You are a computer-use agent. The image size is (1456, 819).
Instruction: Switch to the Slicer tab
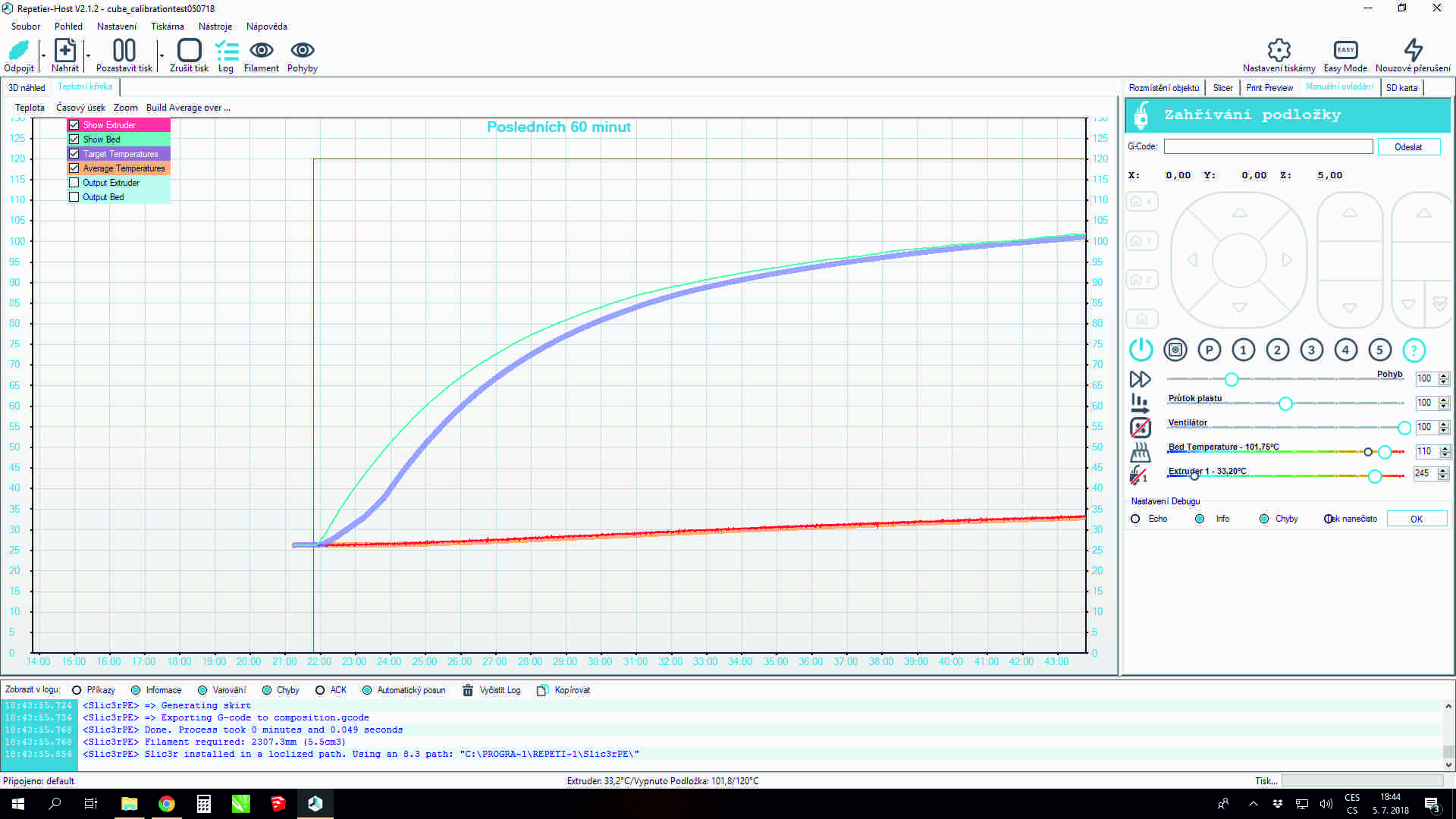[x=1222, y=88]
